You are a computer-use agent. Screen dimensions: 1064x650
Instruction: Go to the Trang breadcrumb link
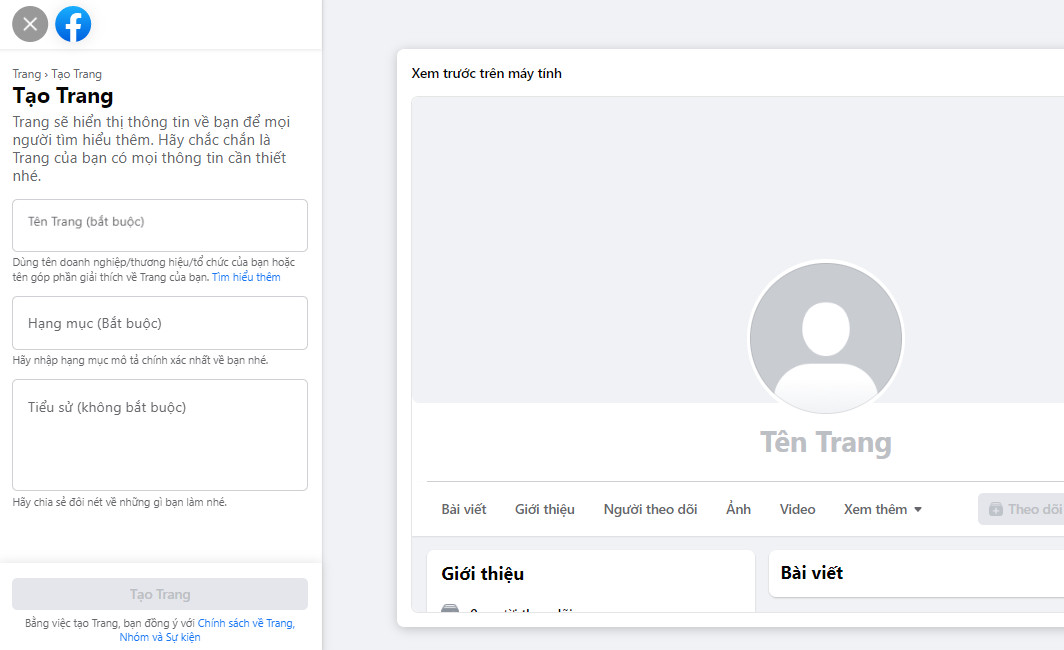coord(26,74)
